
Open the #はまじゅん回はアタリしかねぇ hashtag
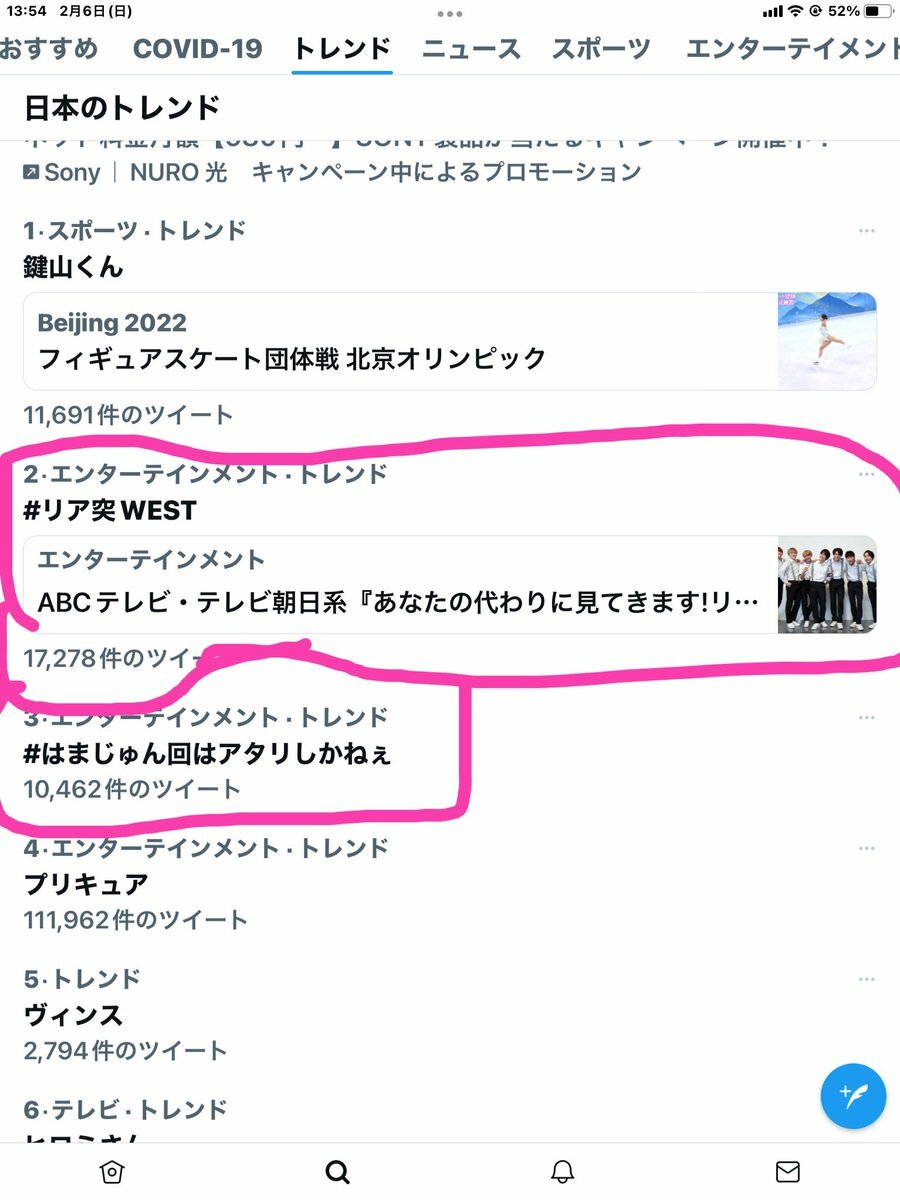click(x=207, y=753)
